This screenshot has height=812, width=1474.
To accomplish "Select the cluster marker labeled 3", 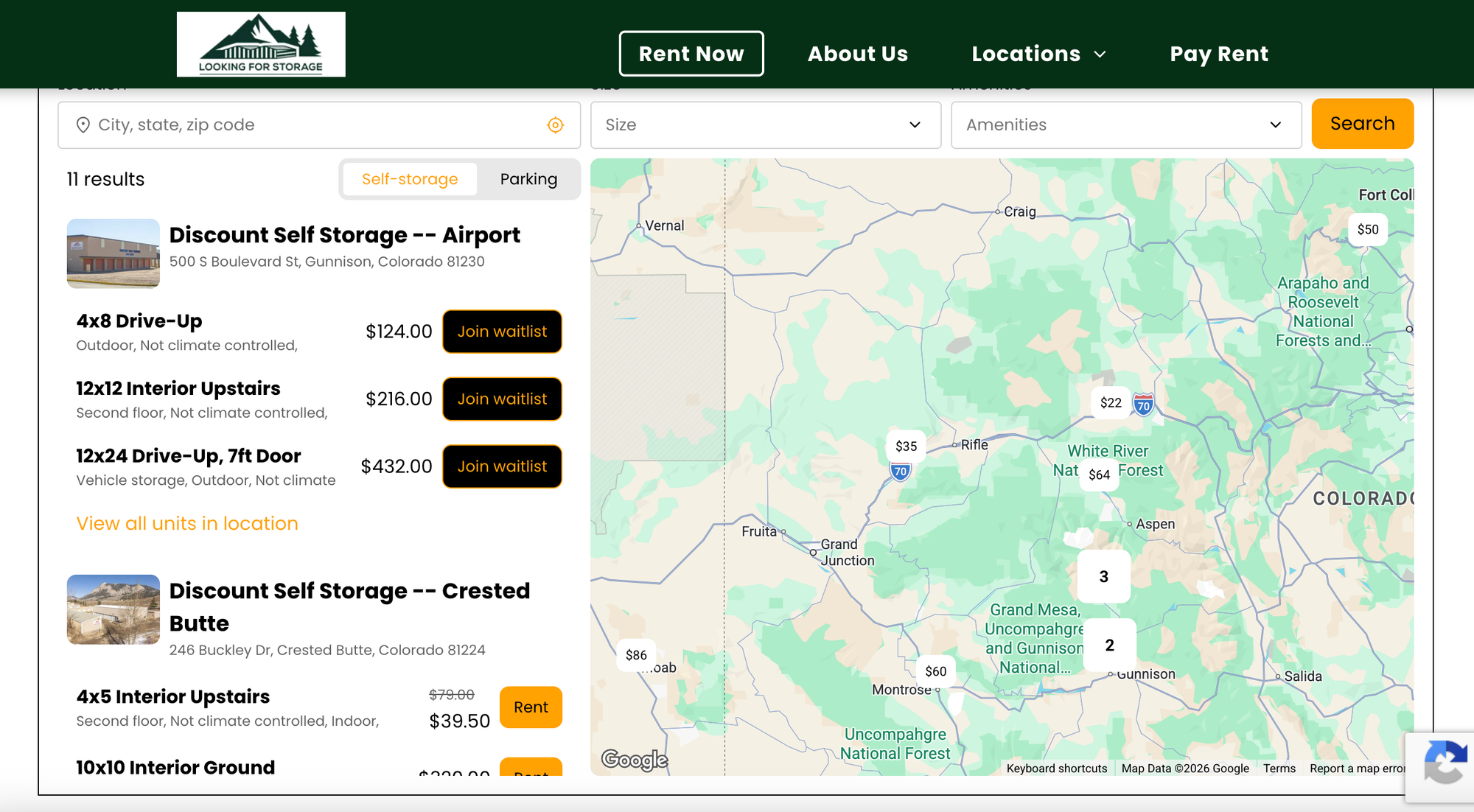I will tap(1103, 576).
